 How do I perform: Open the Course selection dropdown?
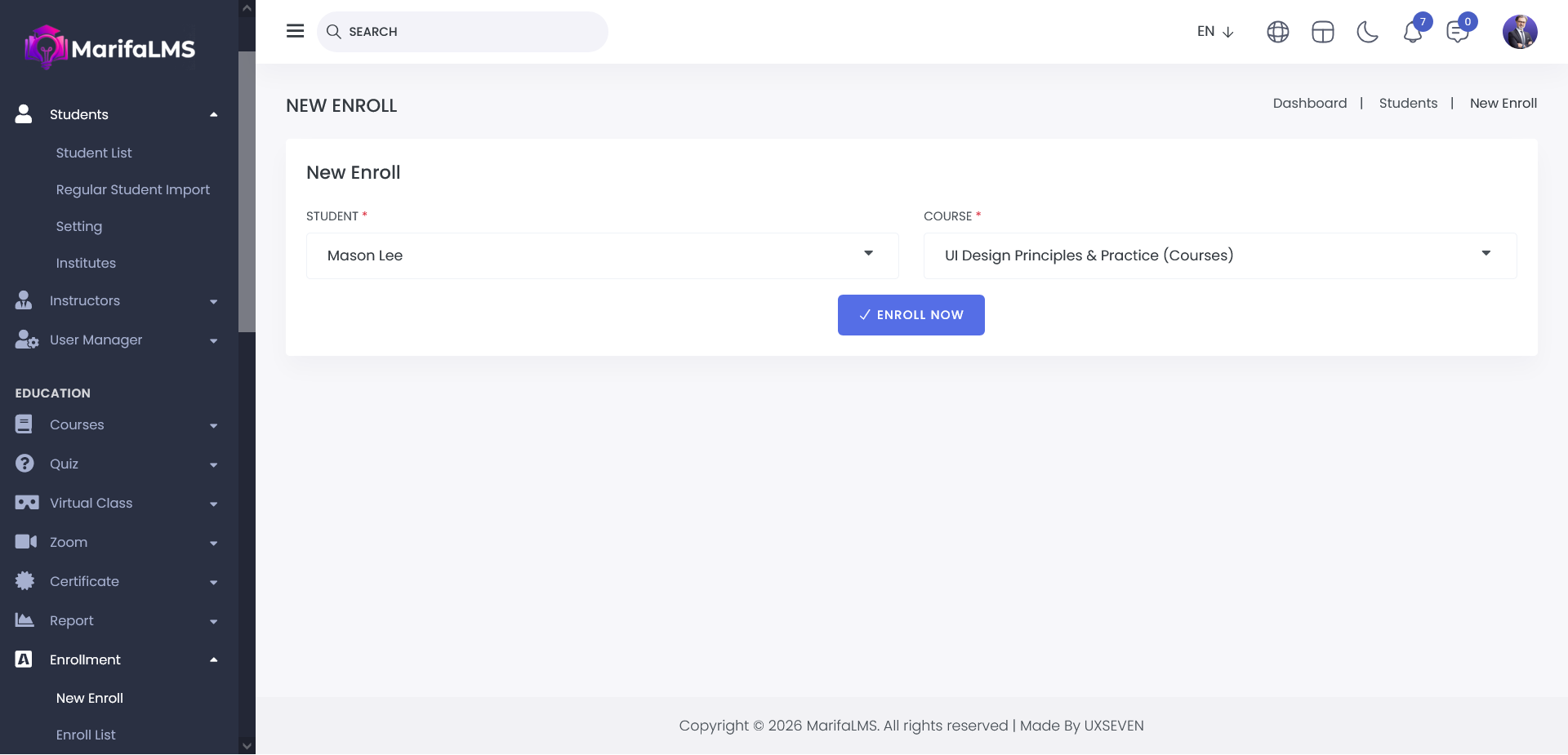(x=1219, y=255)
